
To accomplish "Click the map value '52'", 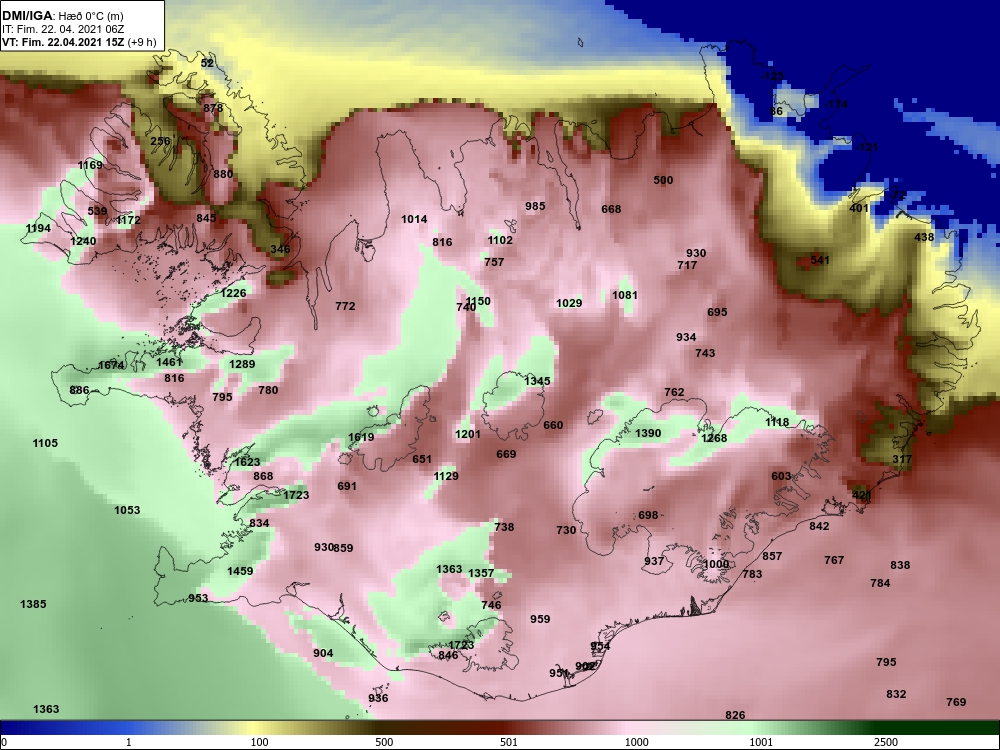I will click(207, 63).
